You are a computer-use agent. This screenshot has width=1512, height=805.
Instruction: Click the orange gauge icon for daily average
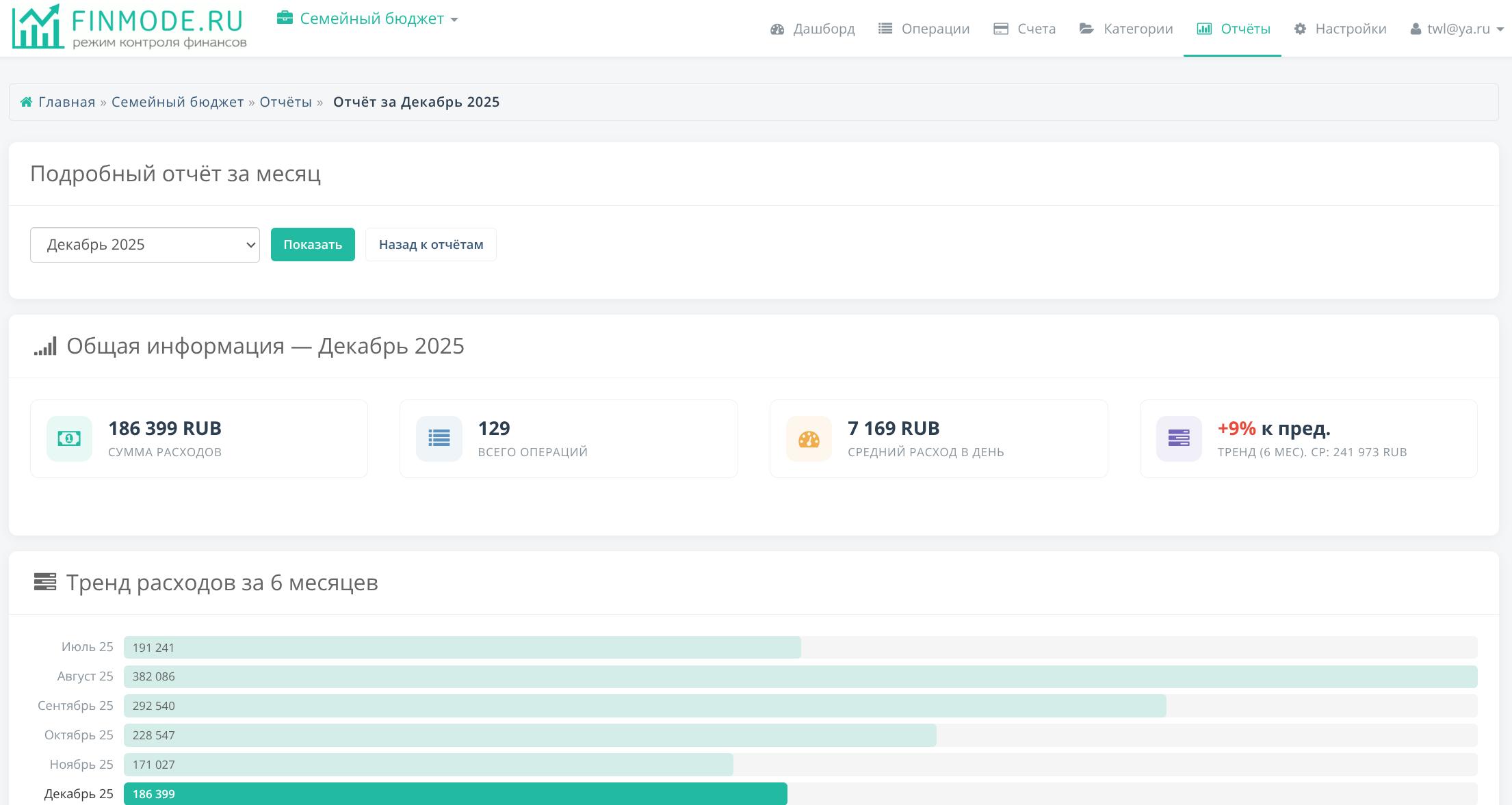[x=809, y=438]
